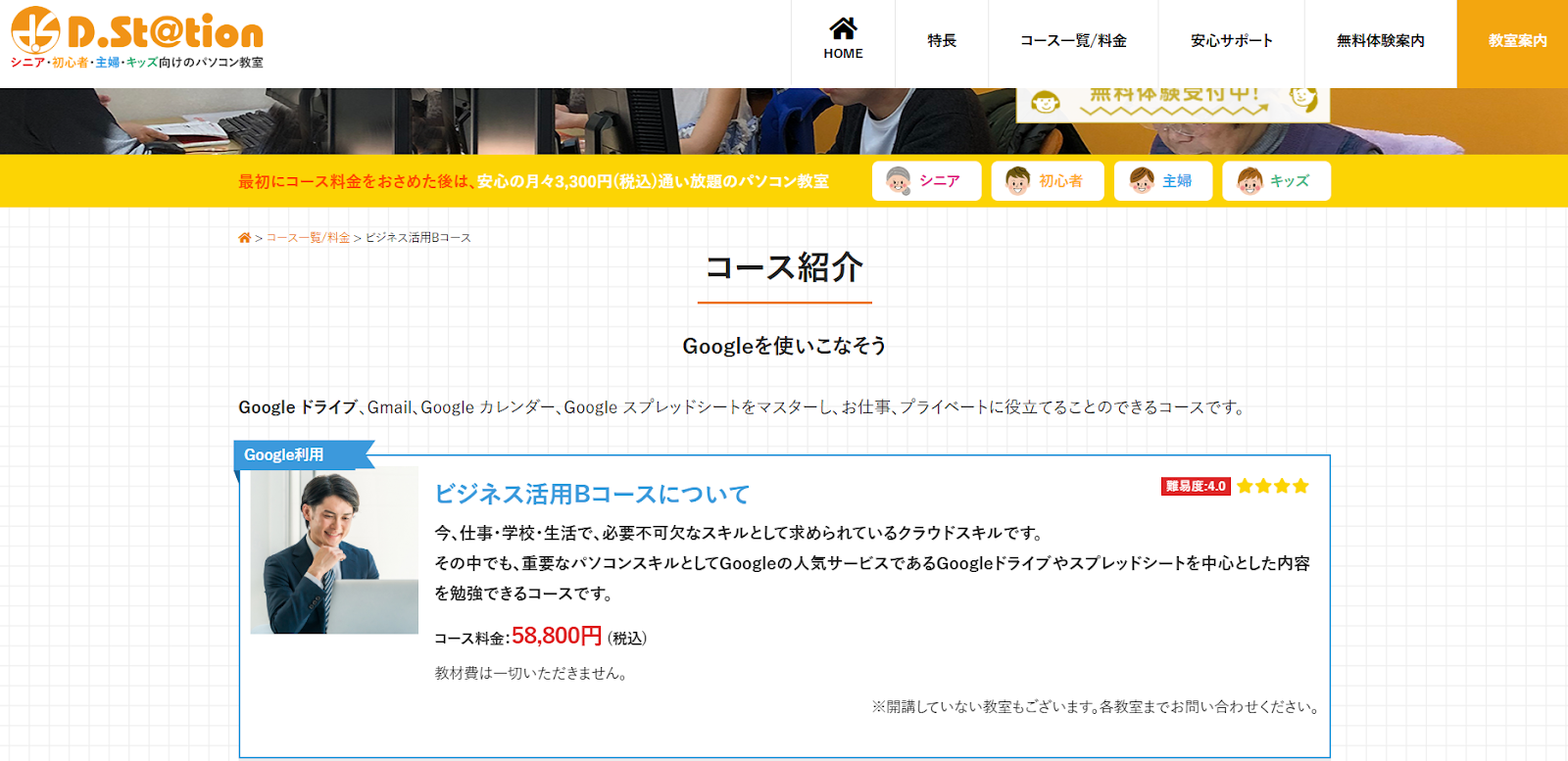Open the 特長 menu item
Screen dimensions: 1568x761
click(x=942, y=41)
